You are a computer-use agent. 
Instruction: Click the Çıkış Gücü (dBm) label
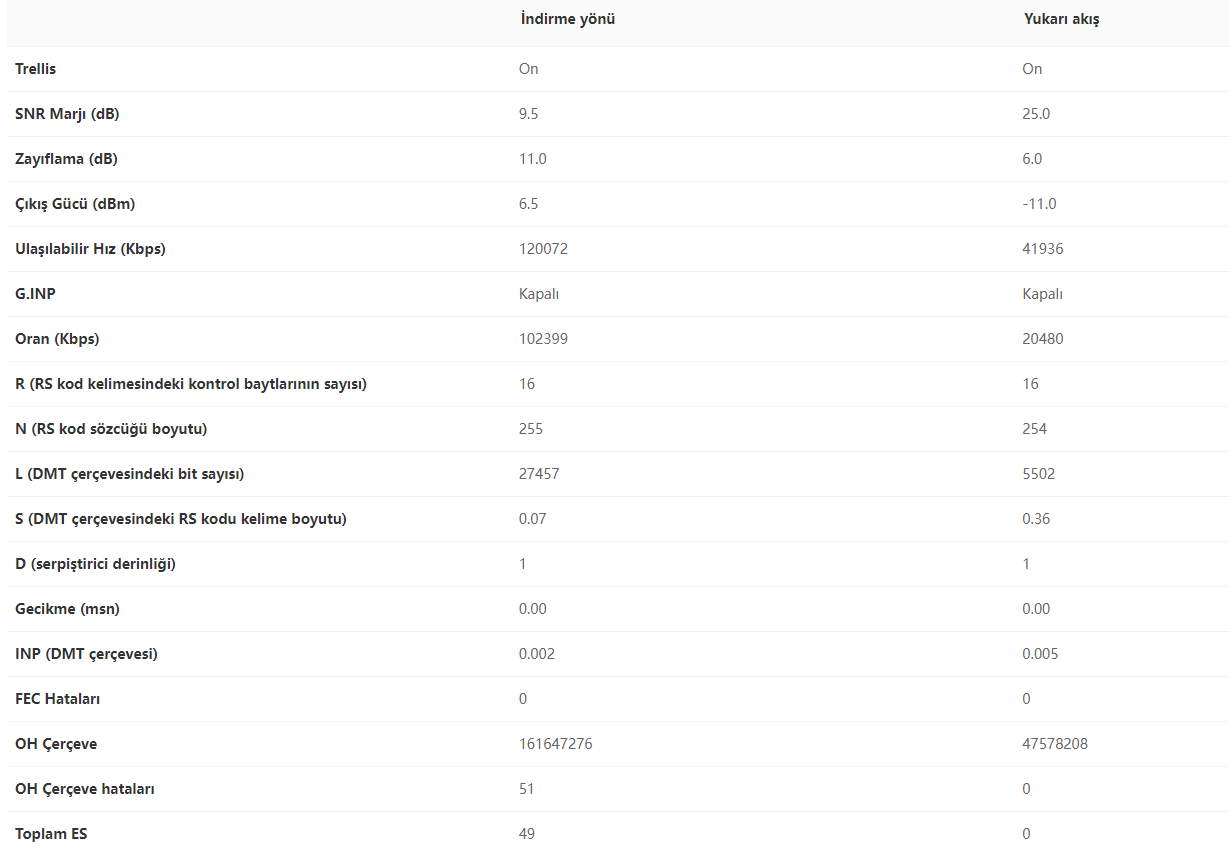[x=75, y=204]
